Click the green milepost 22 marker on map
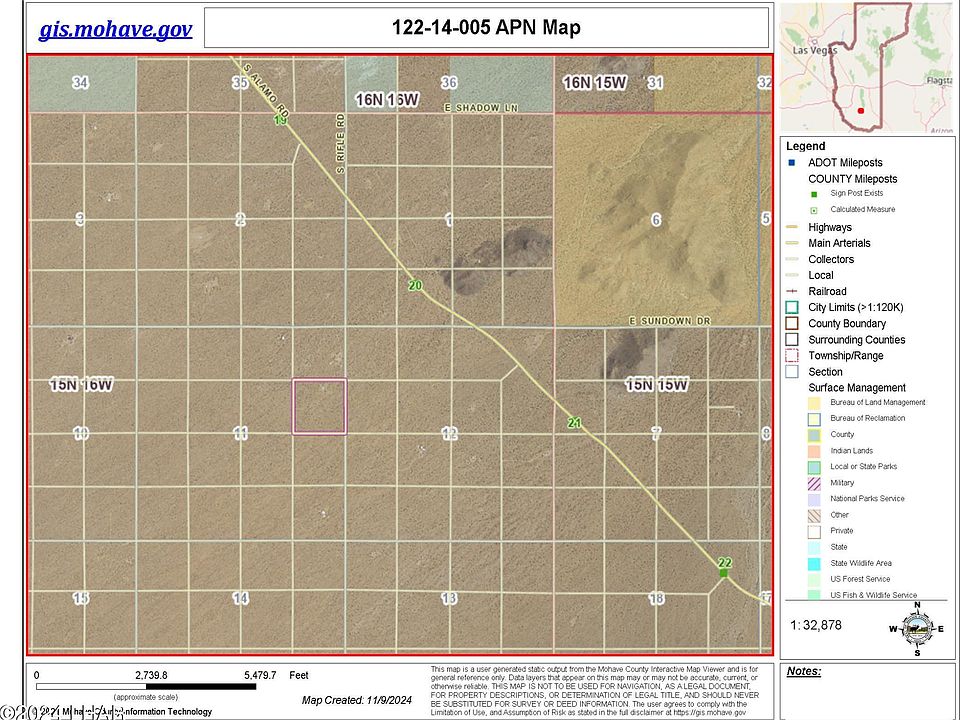 (723, 572)
